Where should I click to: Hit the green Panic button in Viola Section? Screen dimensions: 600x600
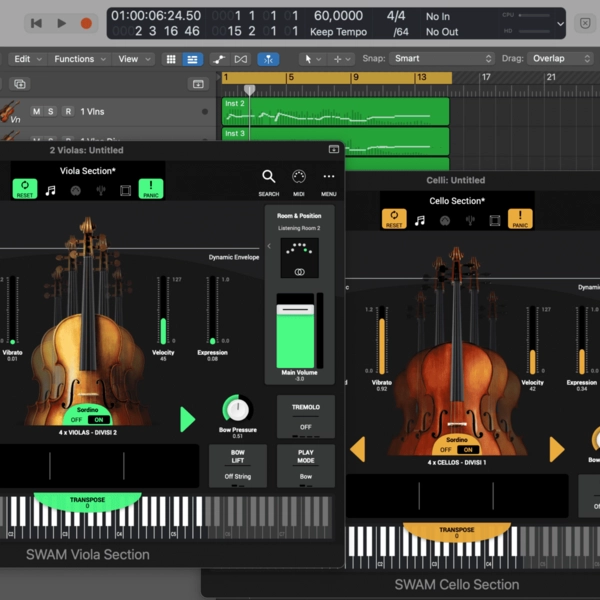click(x=151, y=189)
